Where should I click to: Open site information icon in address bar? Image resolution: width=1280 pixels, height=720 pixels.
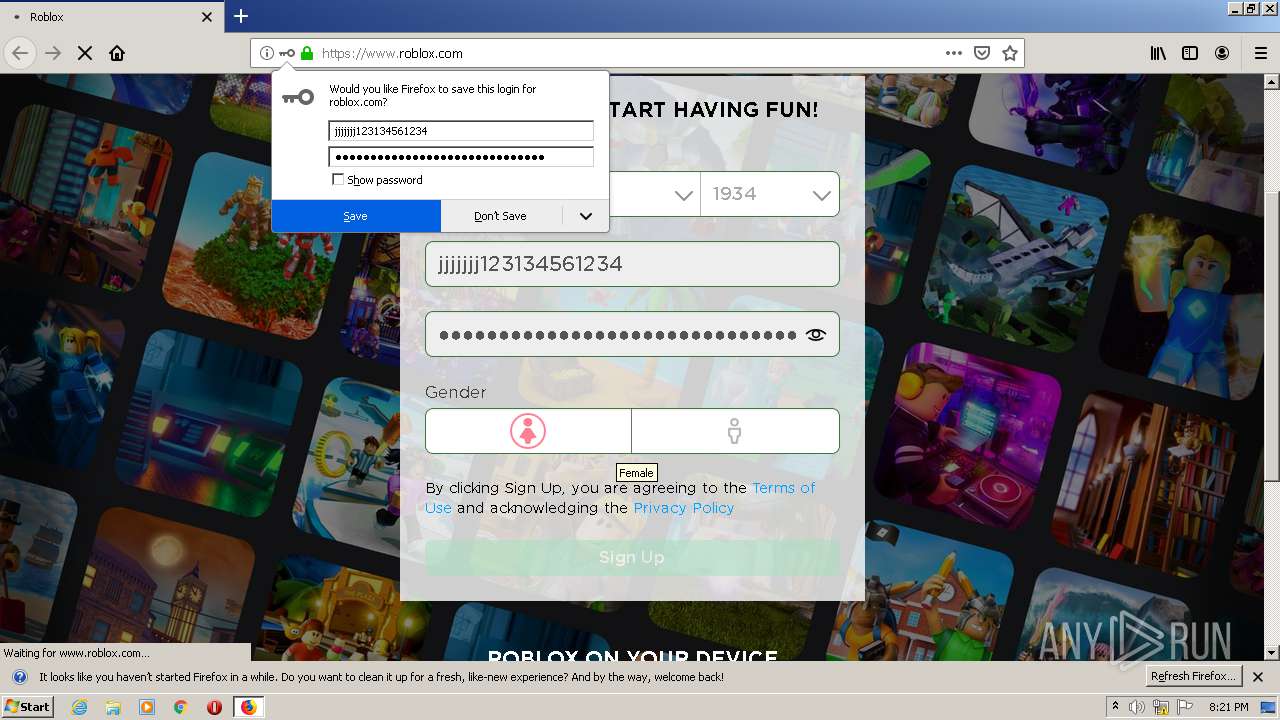(266, 53)
